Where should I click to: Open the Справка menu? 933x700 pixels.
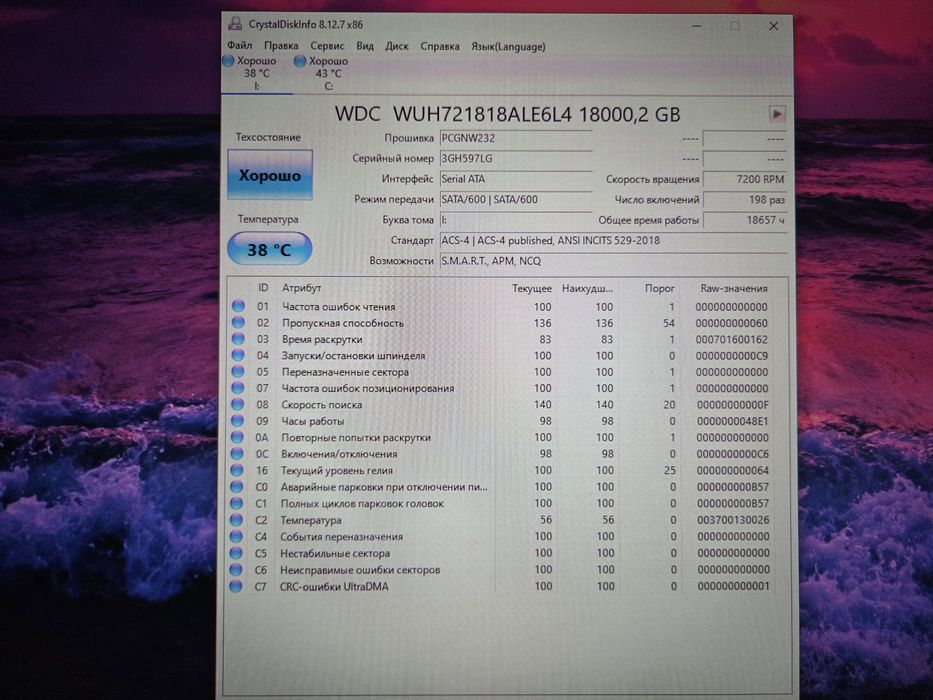coord(440,46)
